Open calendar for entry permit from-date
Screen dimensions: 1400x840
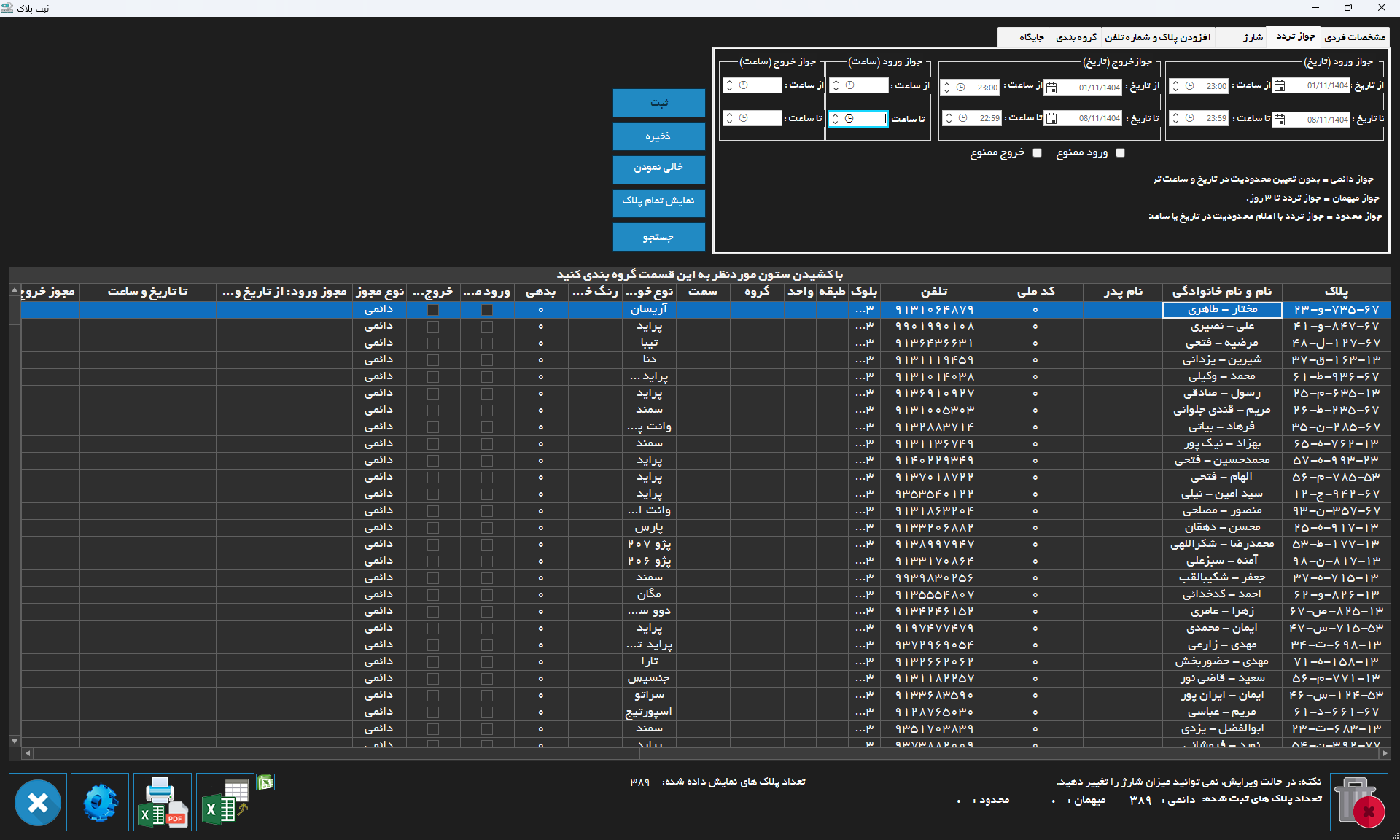pyautogui.click(x=1280, y=86)
